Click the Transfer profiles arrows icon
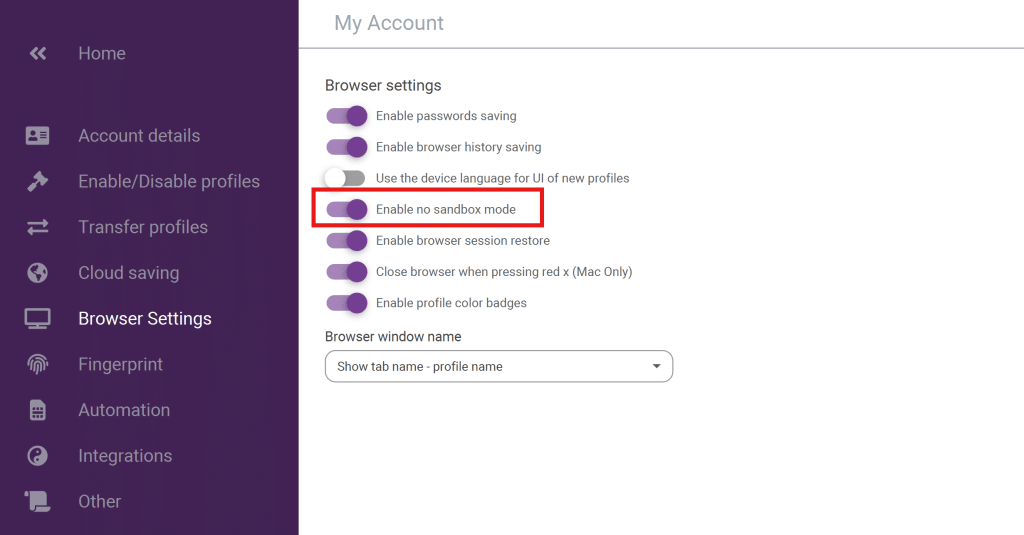 tap(37, 227)
